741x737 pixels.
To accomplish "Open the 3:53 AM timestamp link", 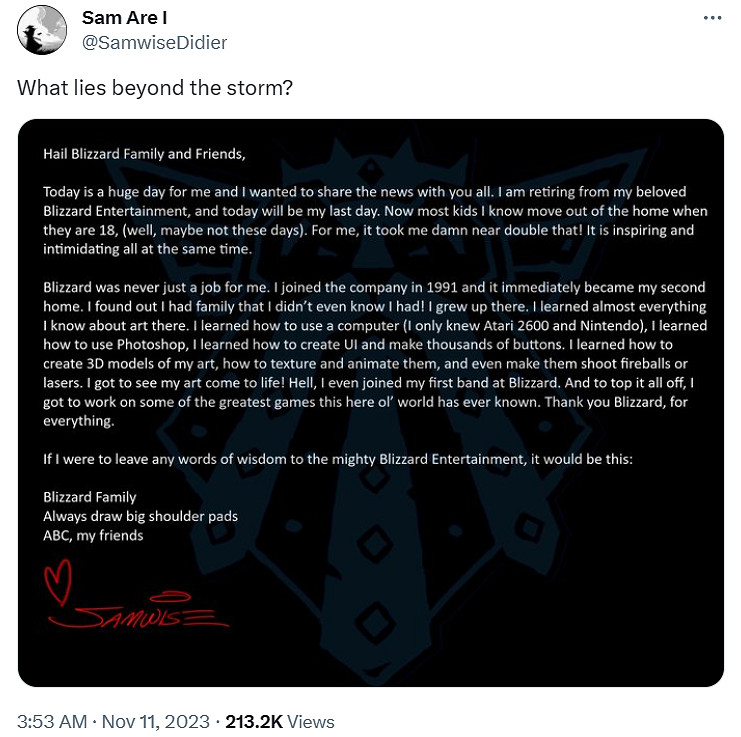I will pyautogui.click(x=49, y=721).
